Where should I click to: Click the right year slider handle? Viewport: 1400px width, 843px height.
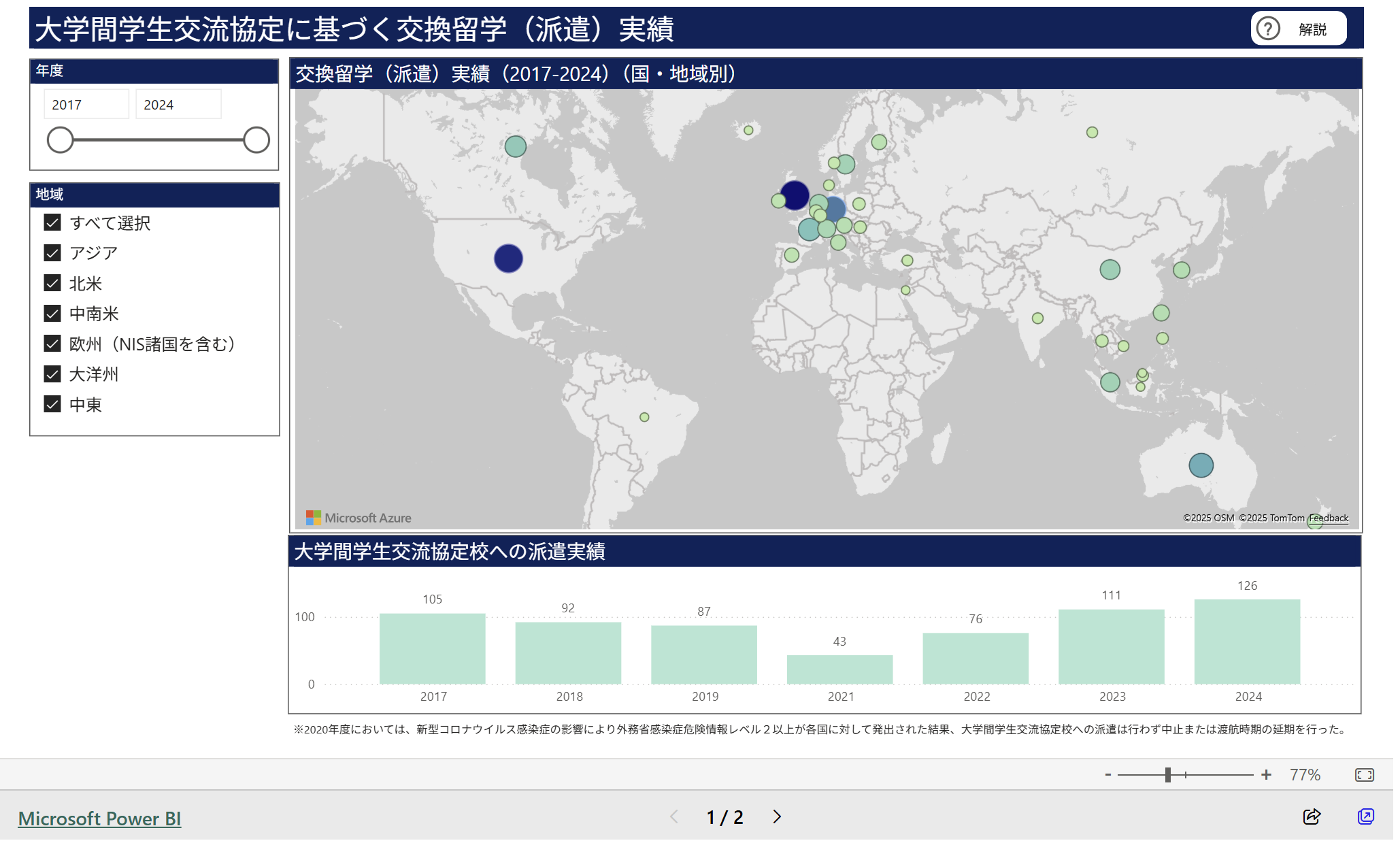(258, 140)
